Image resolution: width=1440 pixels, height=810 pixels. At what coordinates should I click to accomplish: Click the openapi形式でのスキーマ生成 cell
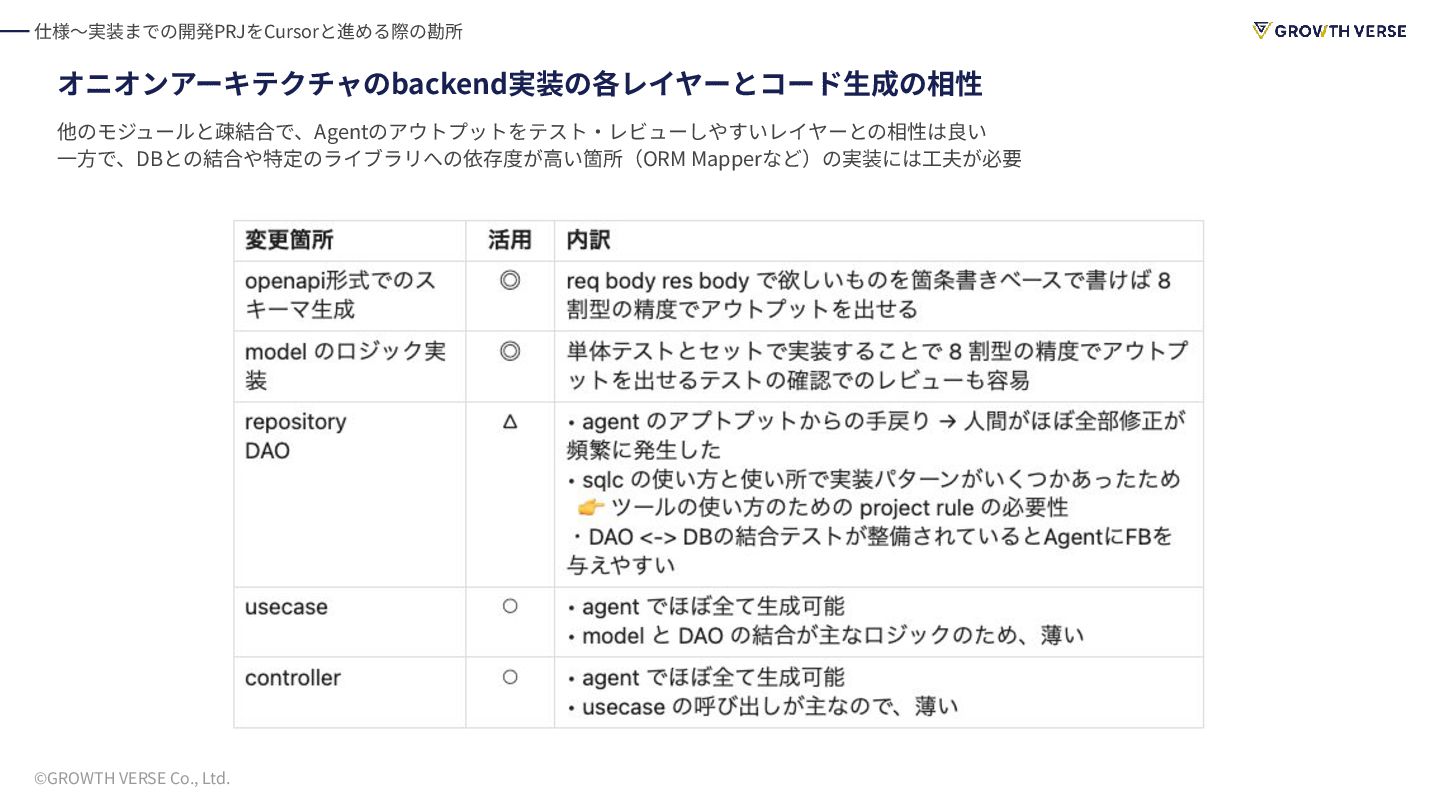(350, 296)
